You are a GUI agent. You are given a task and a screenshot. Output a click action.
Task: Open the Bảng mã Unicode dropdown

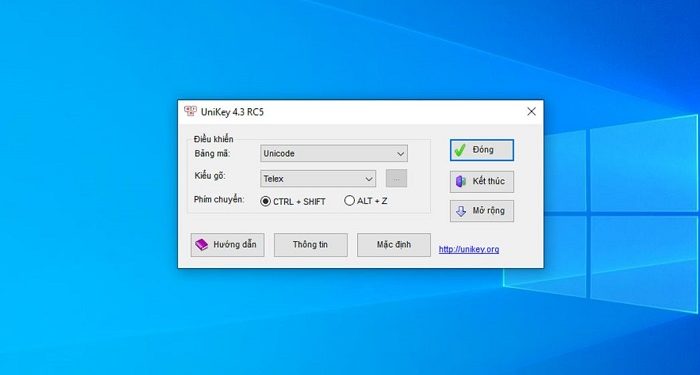pyautogui.click(x=333, y=154)
